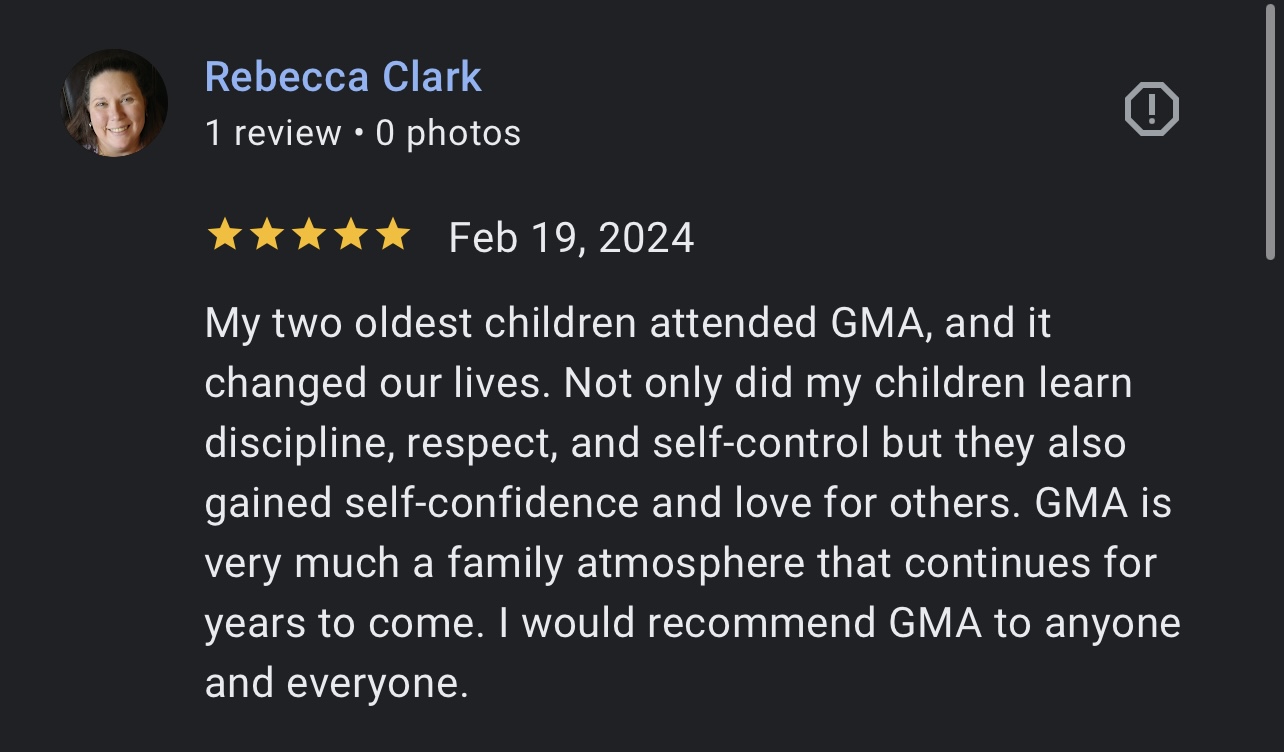Click the second gold rating star

pos(266,236)
